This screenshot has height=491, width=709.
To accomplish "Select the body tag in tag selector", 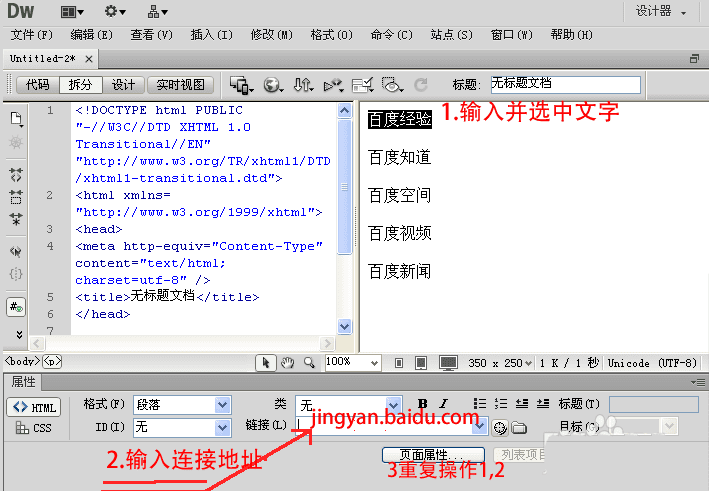I will (x=22, y=361).
